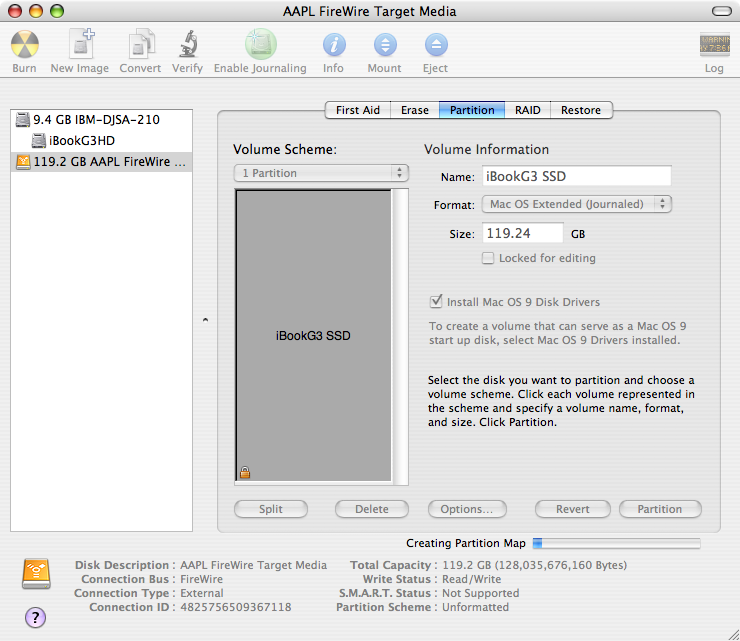Select the 9.4 GB IBM-DJSA-210 disk
The height and width of the screenshot is (641, 740).
[101, 120]
